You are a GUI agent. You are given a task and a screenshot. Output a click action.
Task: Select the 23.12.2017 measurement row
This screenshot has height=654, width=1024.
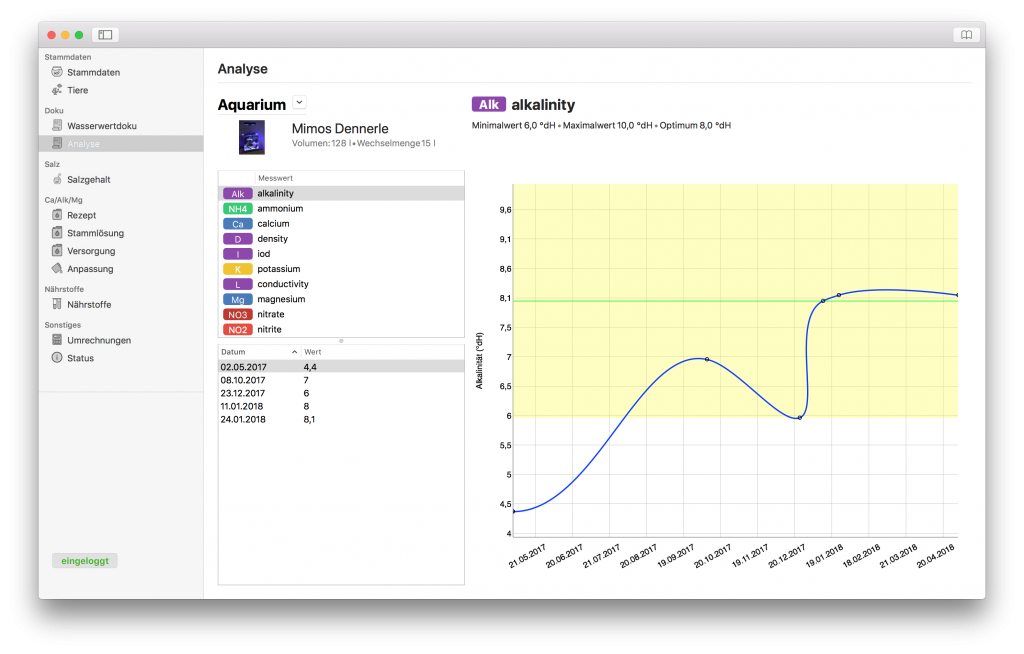[x=341, y=393]
